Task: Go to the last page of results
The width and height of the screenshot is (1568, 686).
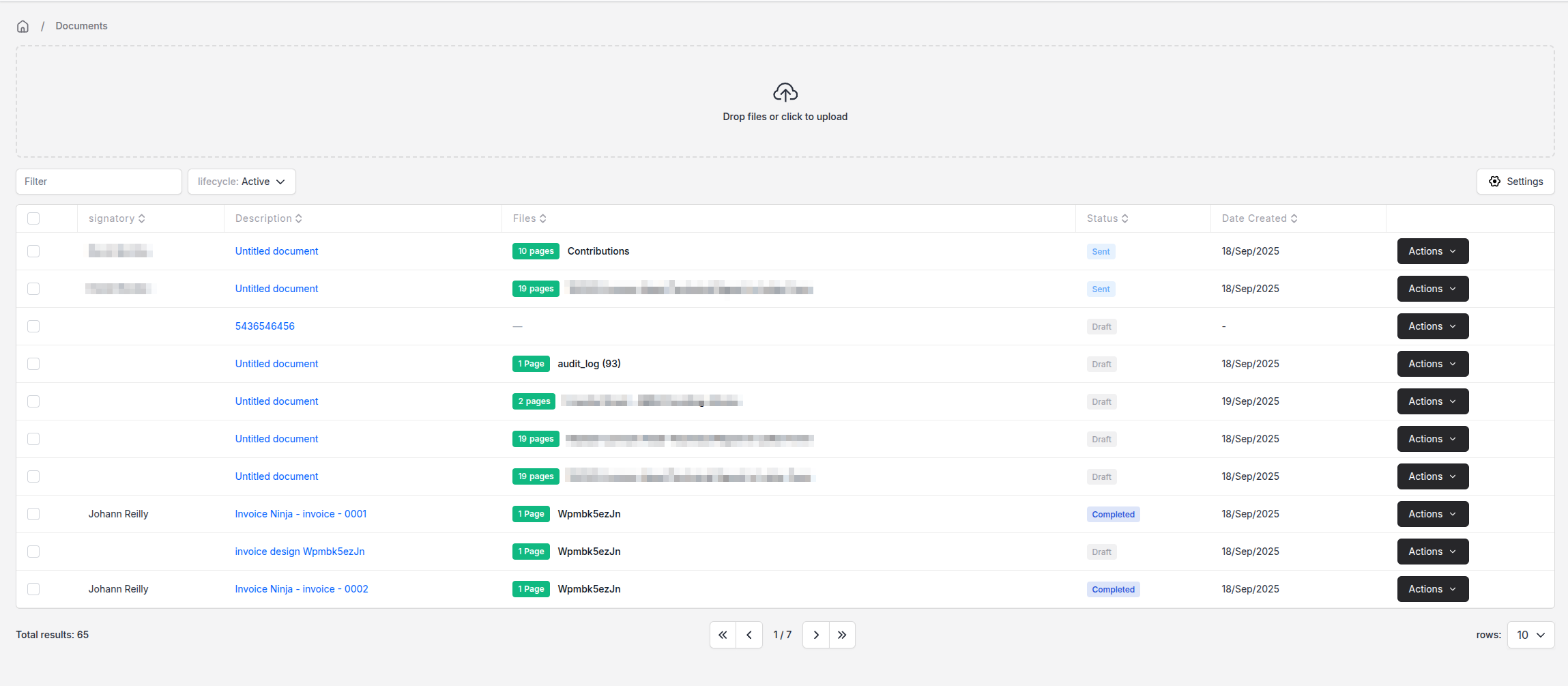Action: tap(842, 635)
